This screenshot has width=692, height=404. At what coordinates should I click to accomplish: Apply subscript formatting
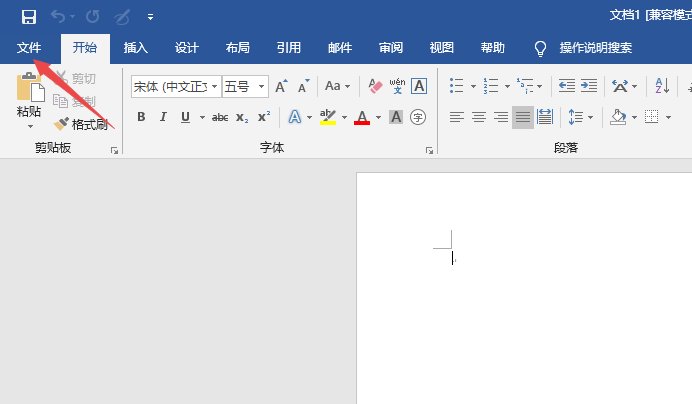[242, 117]
